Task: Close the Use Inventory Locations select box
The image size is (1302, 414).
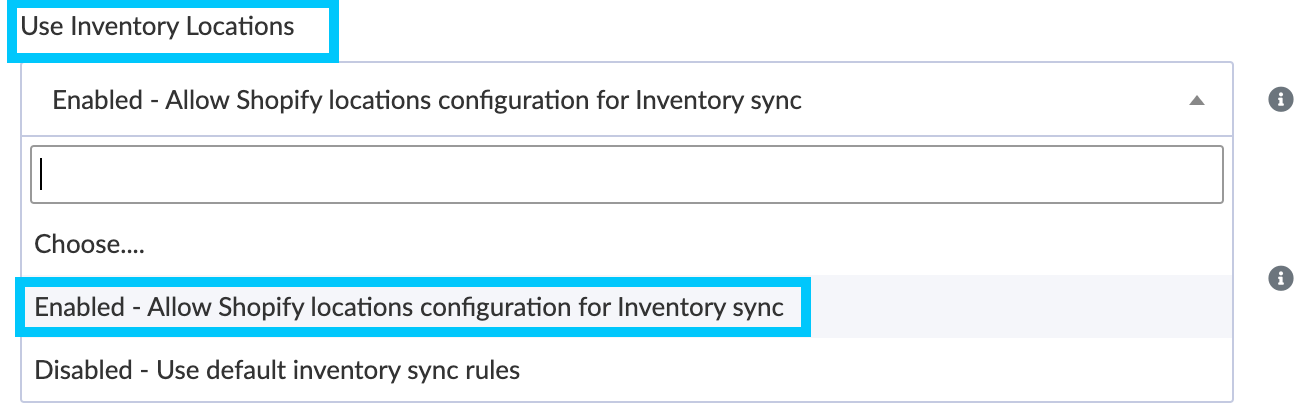Action: tap(1196, 101)
